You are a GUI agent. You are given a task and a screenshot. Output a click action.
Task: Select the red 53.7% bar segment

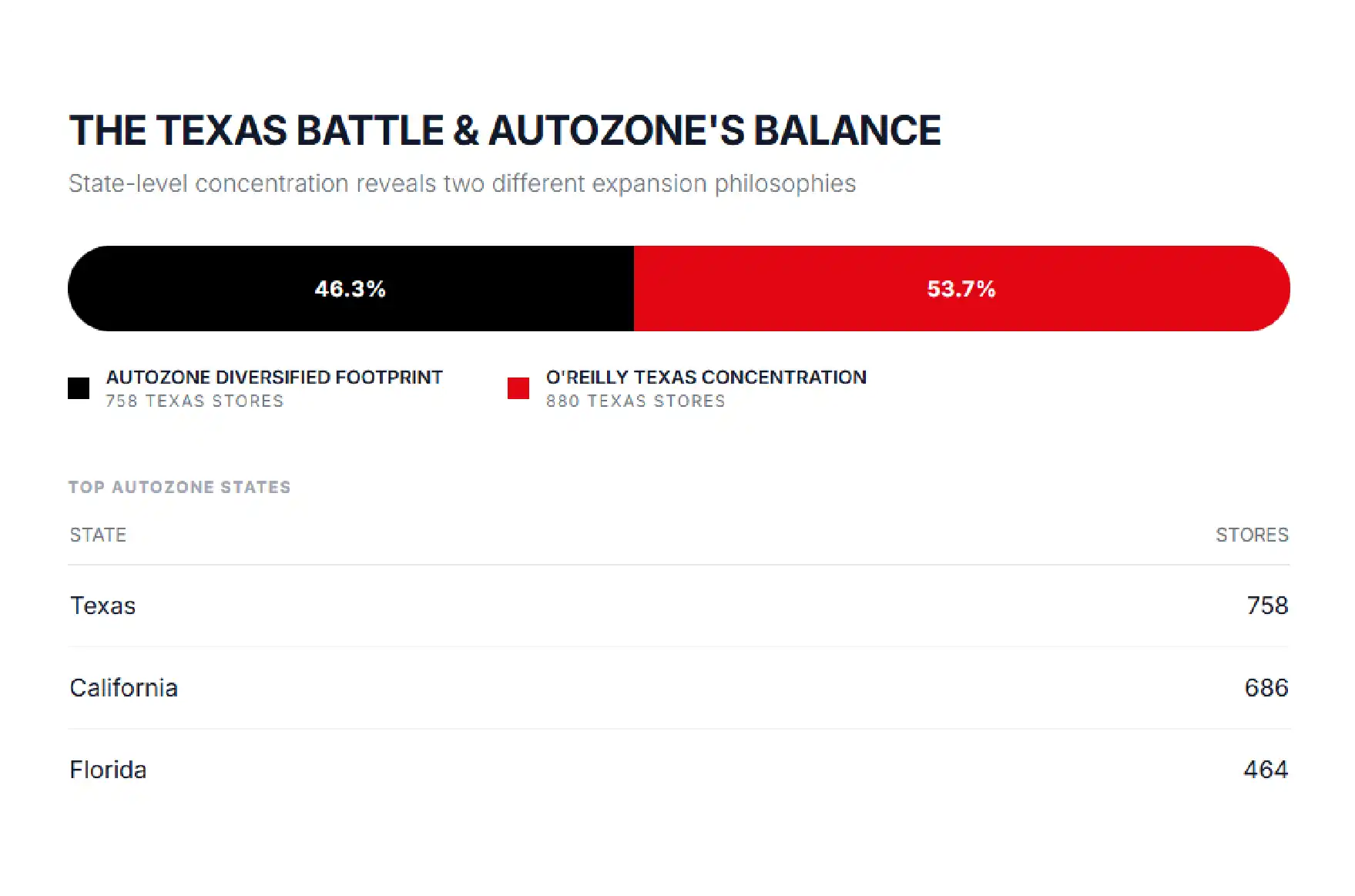point(962,289)
